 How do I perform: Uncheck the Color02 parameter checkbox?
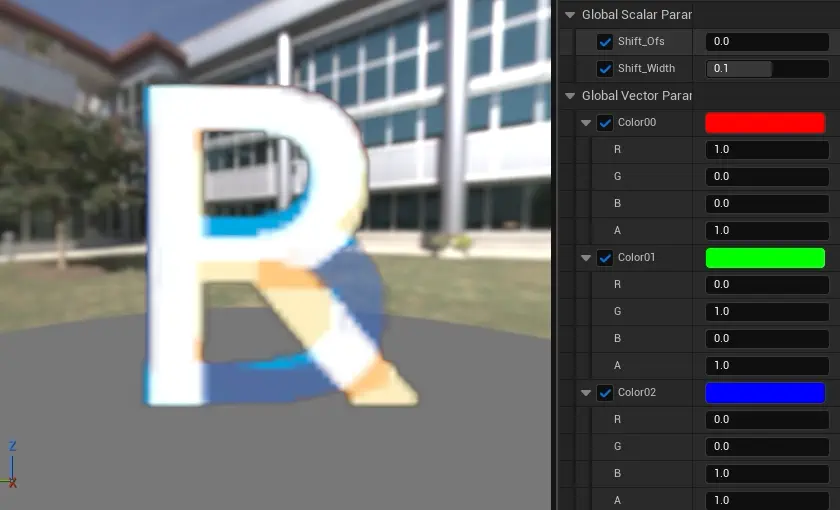click(605, 393)
